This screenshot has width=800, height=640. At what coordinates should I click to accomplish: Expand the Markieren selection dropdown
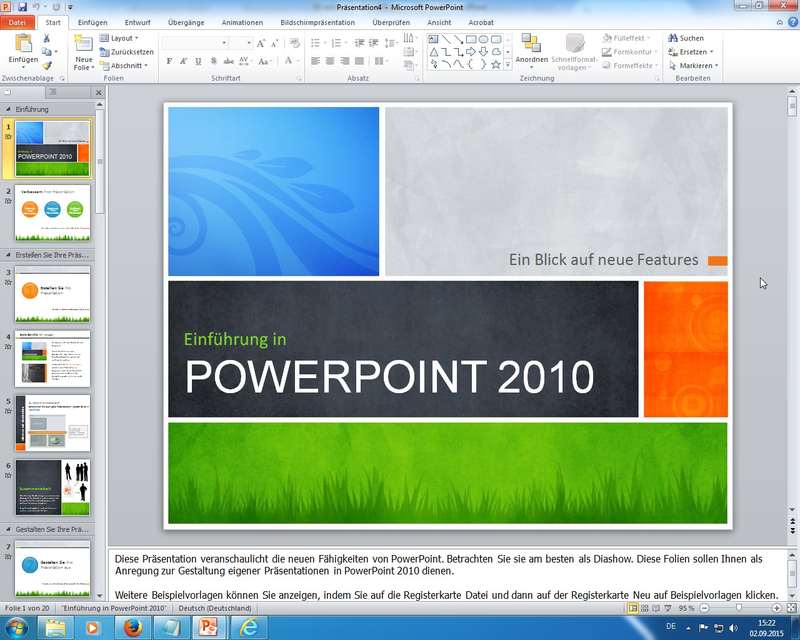tap(695, 65)
